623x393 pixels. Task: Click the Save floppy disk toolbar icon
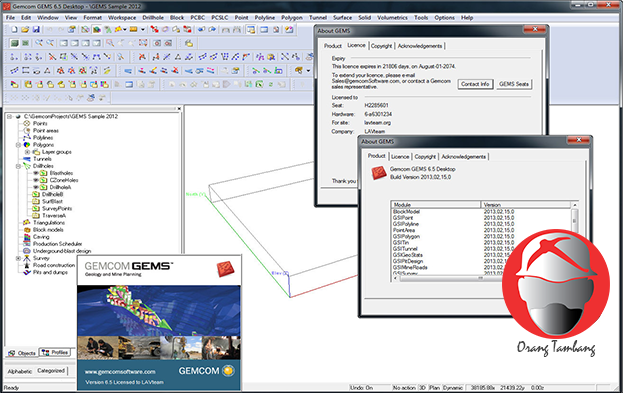[x=36, y=29]
